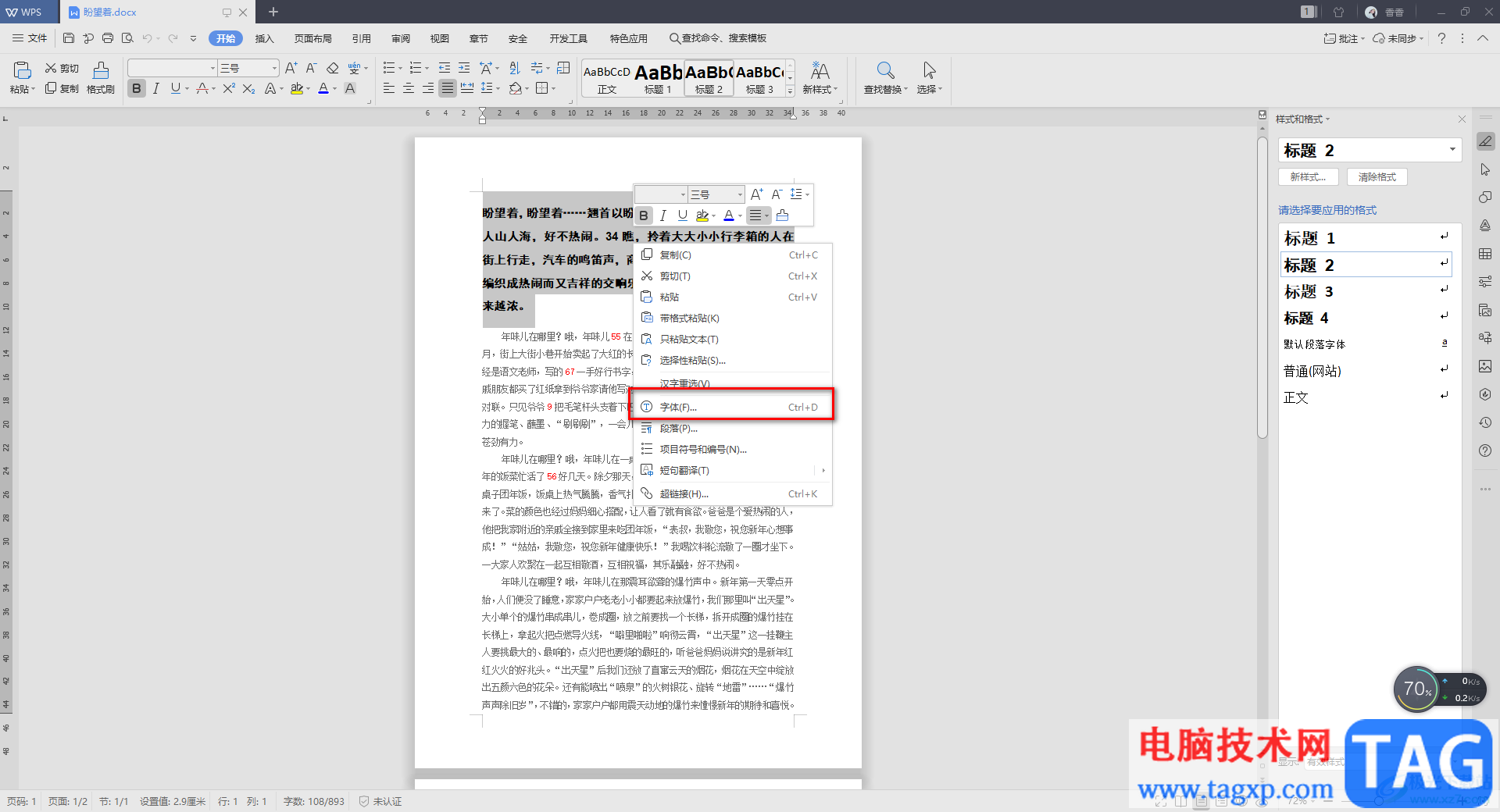Image resolution: width=1500 pixels, height=812 pixels.
Task: Toggle Underline in the mini toolbar
Action: 683,215
